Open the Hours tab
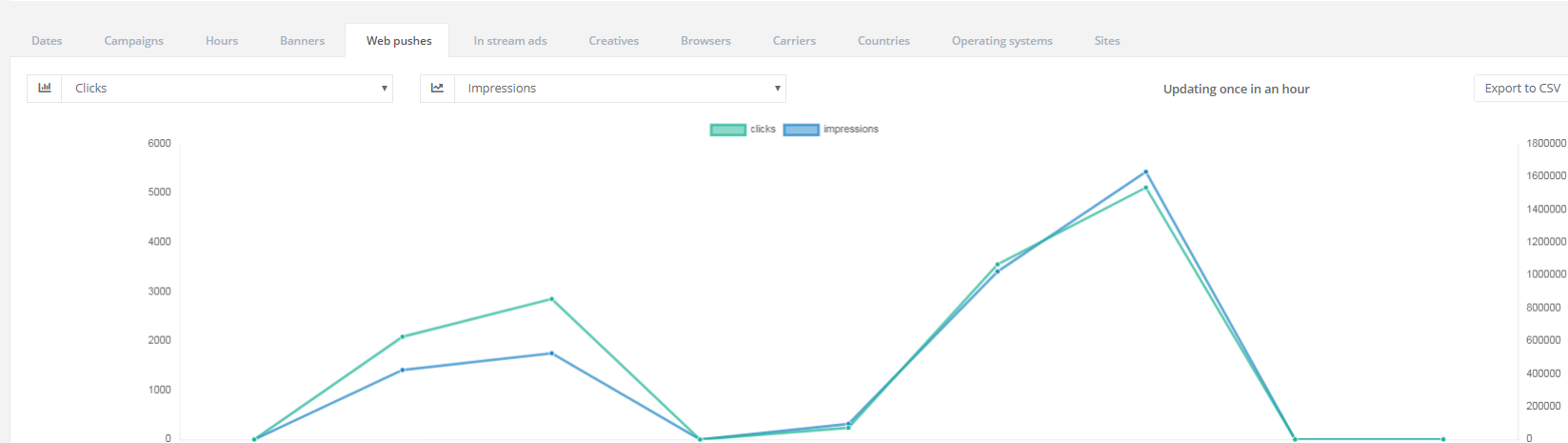The width and height of the screenshot is (1568, 443). tap(222, 41)
